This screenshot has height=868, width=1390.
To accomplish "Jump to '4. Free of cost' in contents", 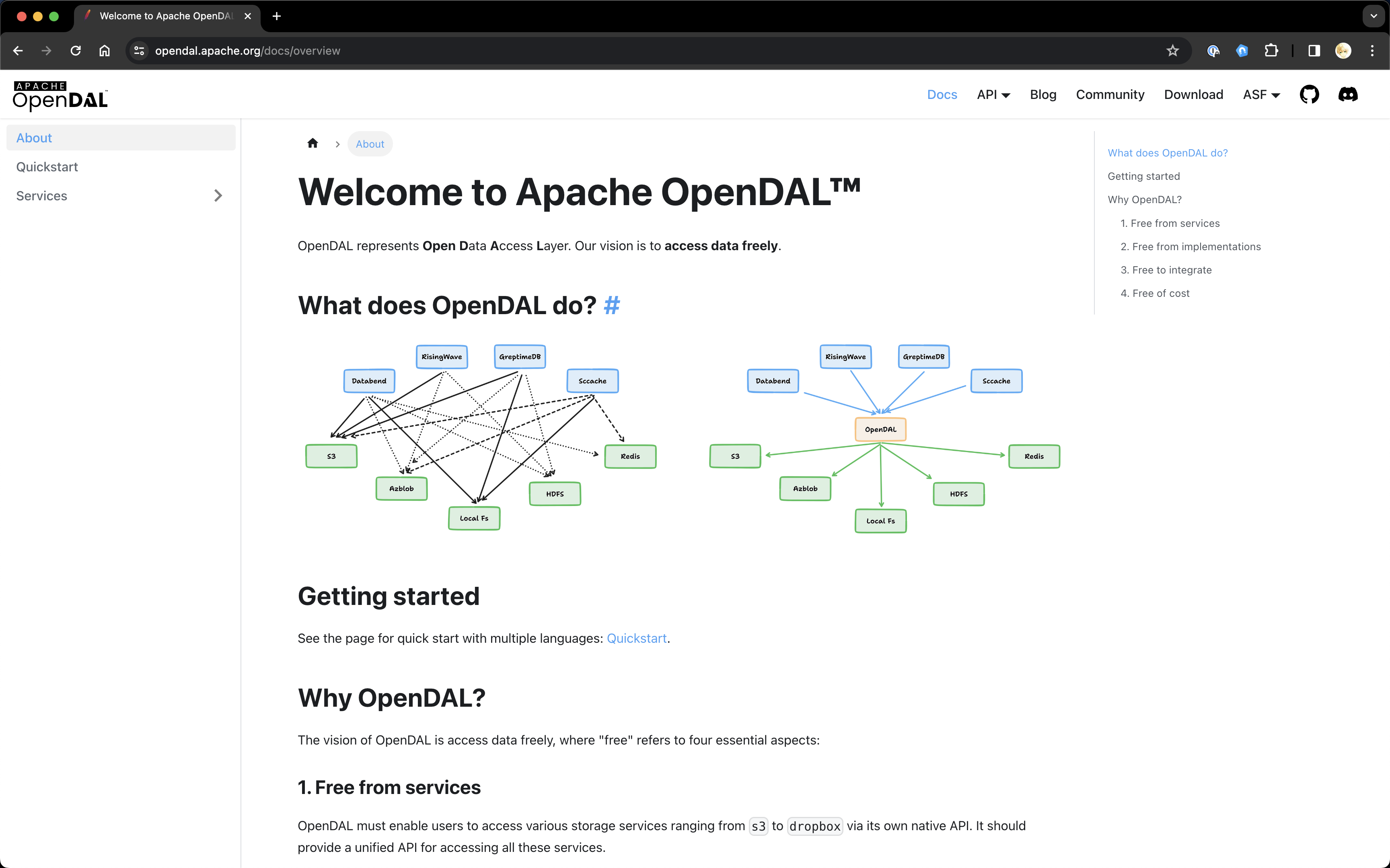I will (1155, 293).
